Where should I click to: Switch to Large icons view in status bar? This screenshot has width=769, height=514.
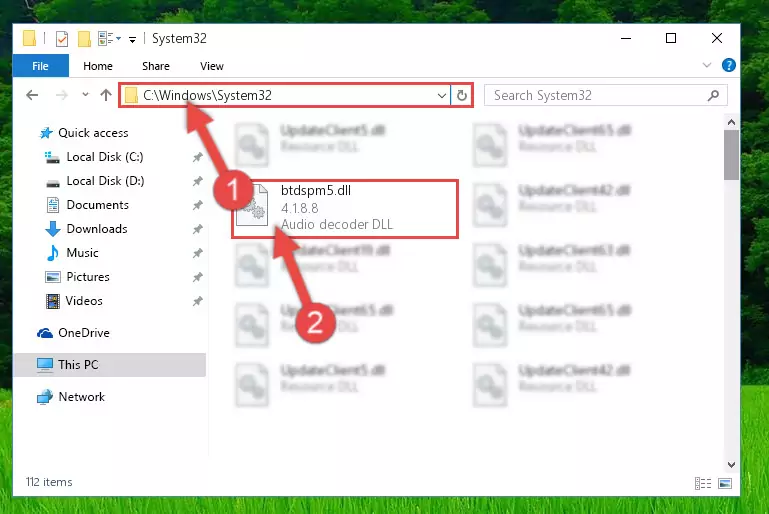725,484
